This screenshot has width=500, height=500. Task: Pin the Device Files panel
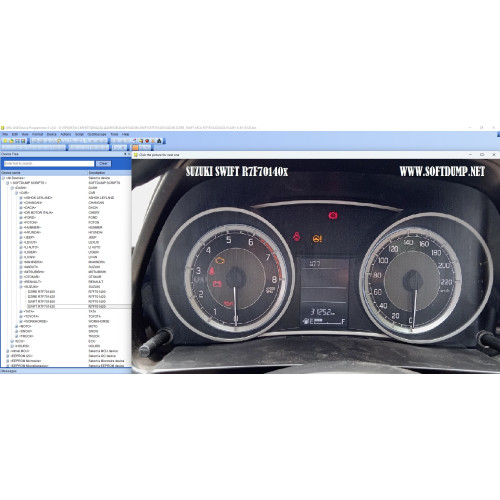tap(125, 154)
